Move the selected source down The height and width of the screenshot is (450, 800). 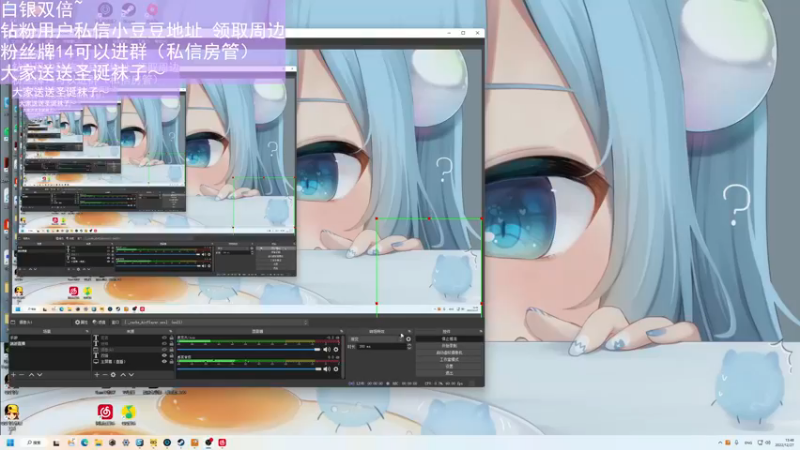[131, 375]
